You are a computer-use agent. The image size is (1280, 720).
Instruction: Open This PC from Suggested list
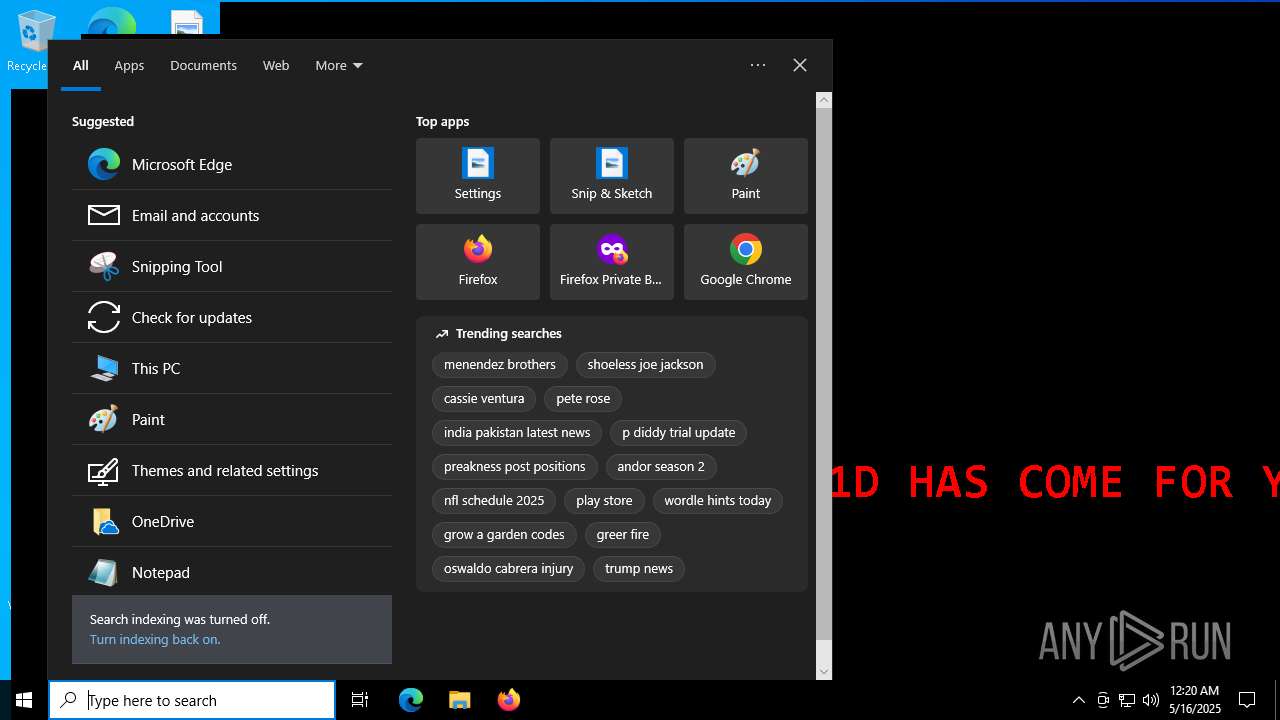[x=232, y=368]
